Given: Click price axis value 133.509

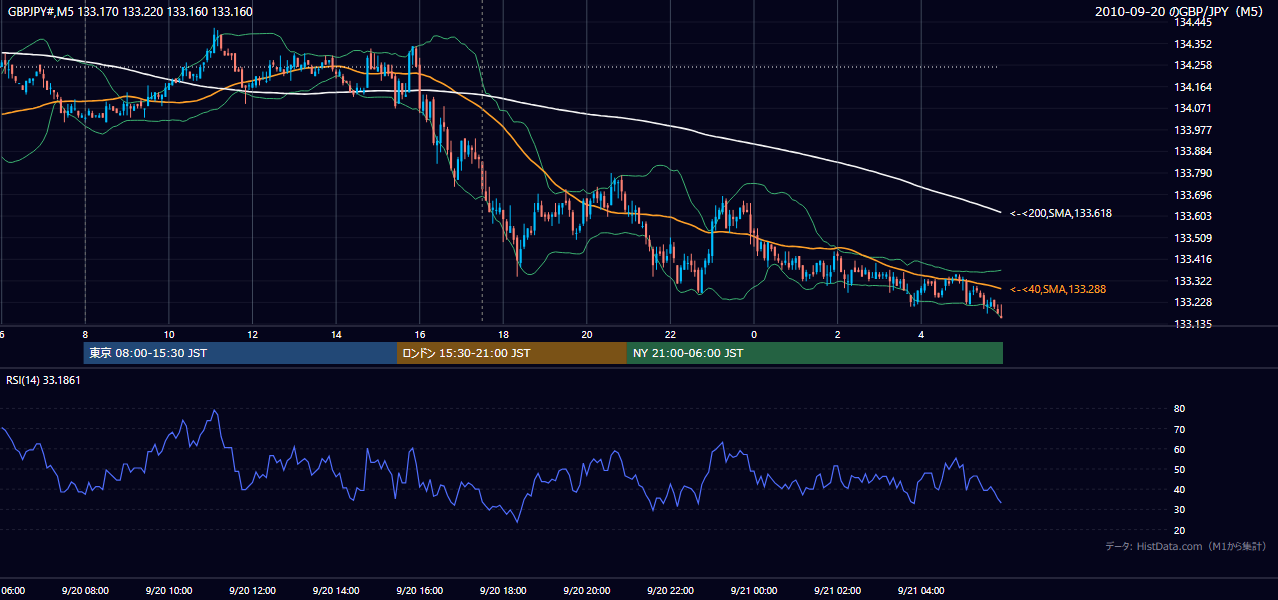Looking at the screenshot, I should point(1192,238).
